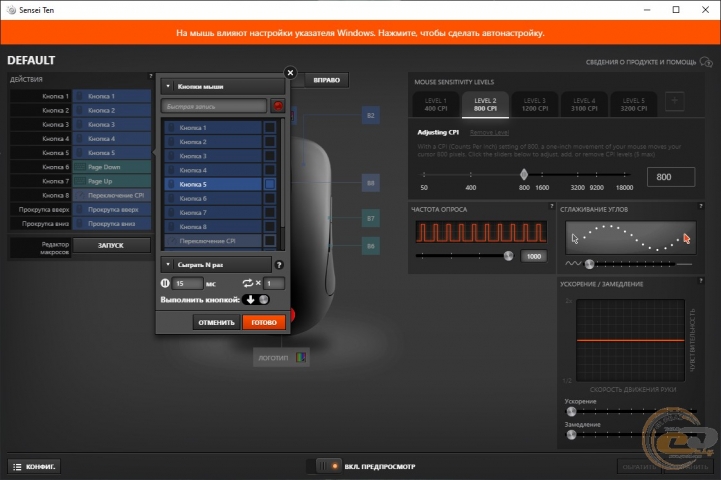Select B8 button marker on mouse
The image size is (721, 480).
tap(371, 183)
